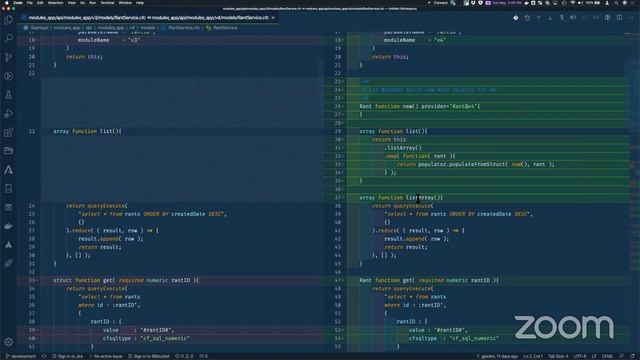Viewport: 640px width, 360px height.
Task: Open the Code application menu
Action: 18,2
